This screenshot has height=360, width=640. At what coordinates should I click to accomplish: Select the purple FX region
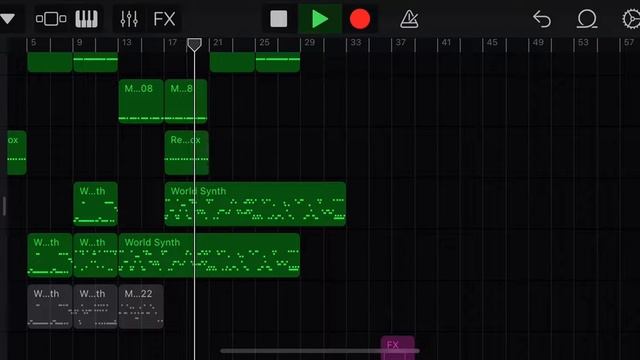click(x=398, y=347)
